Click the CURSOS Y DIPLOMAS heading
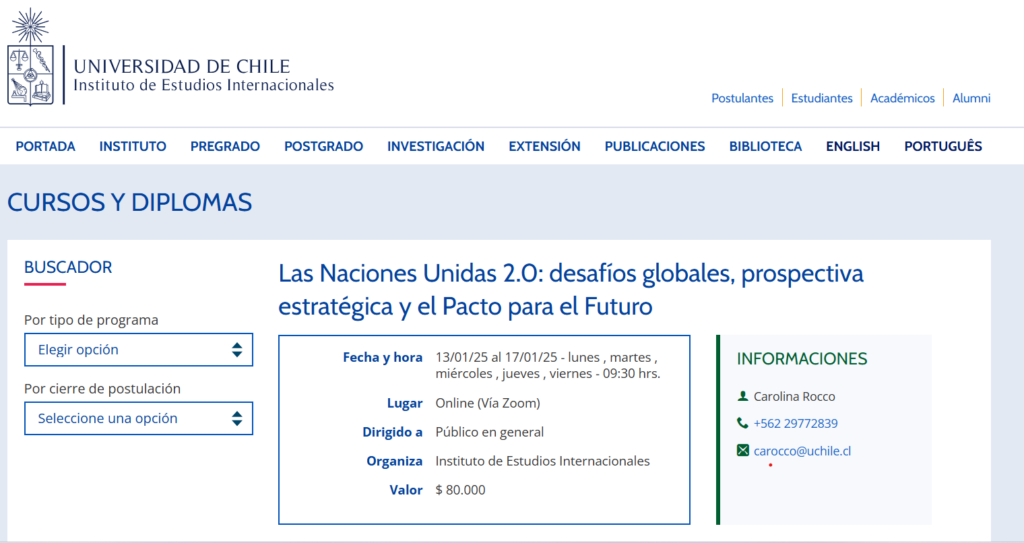This screenshot has height=543, width=1024. [x=129, y=203]
